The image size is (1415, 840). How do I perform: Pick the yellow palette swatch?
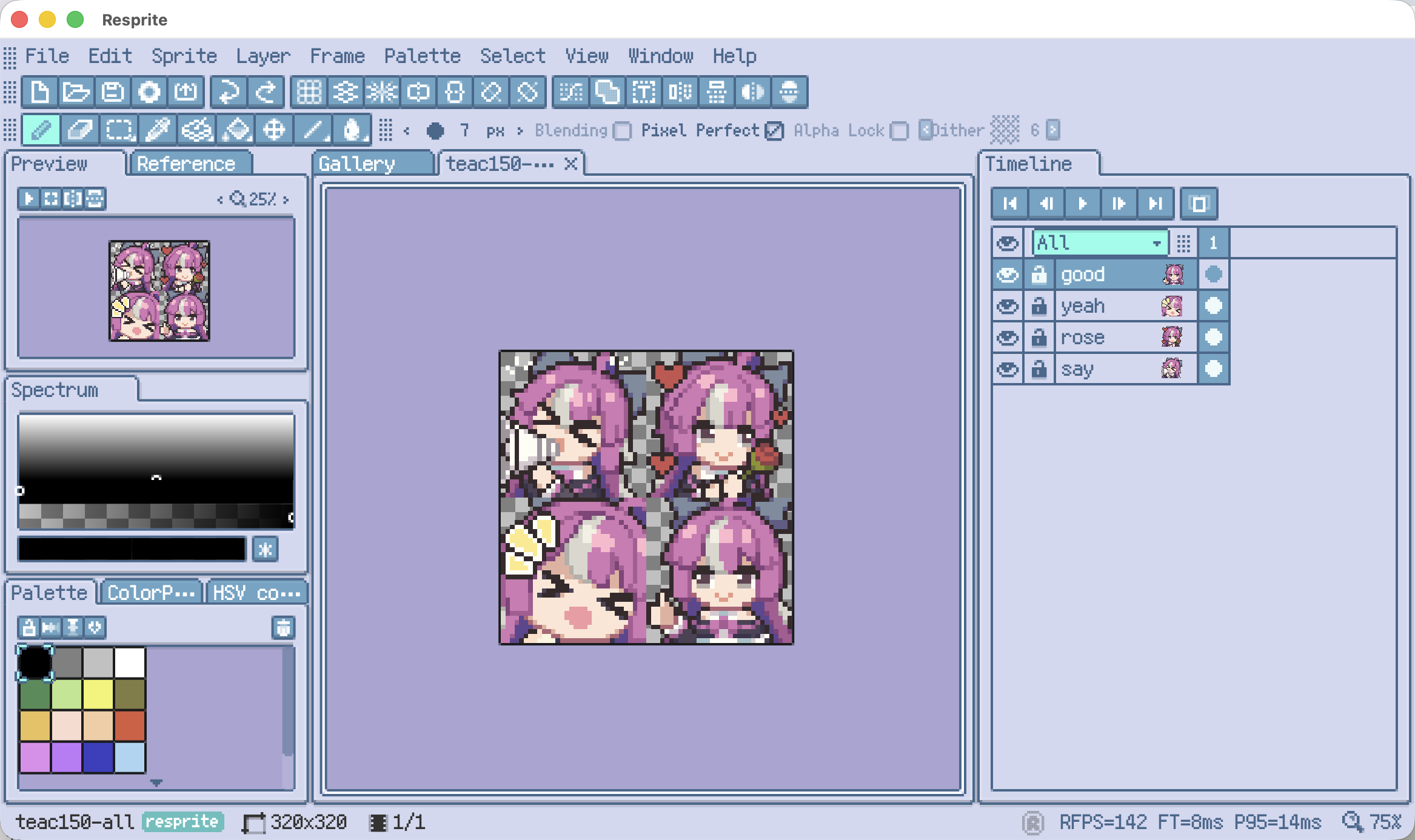tap(98, 694)
